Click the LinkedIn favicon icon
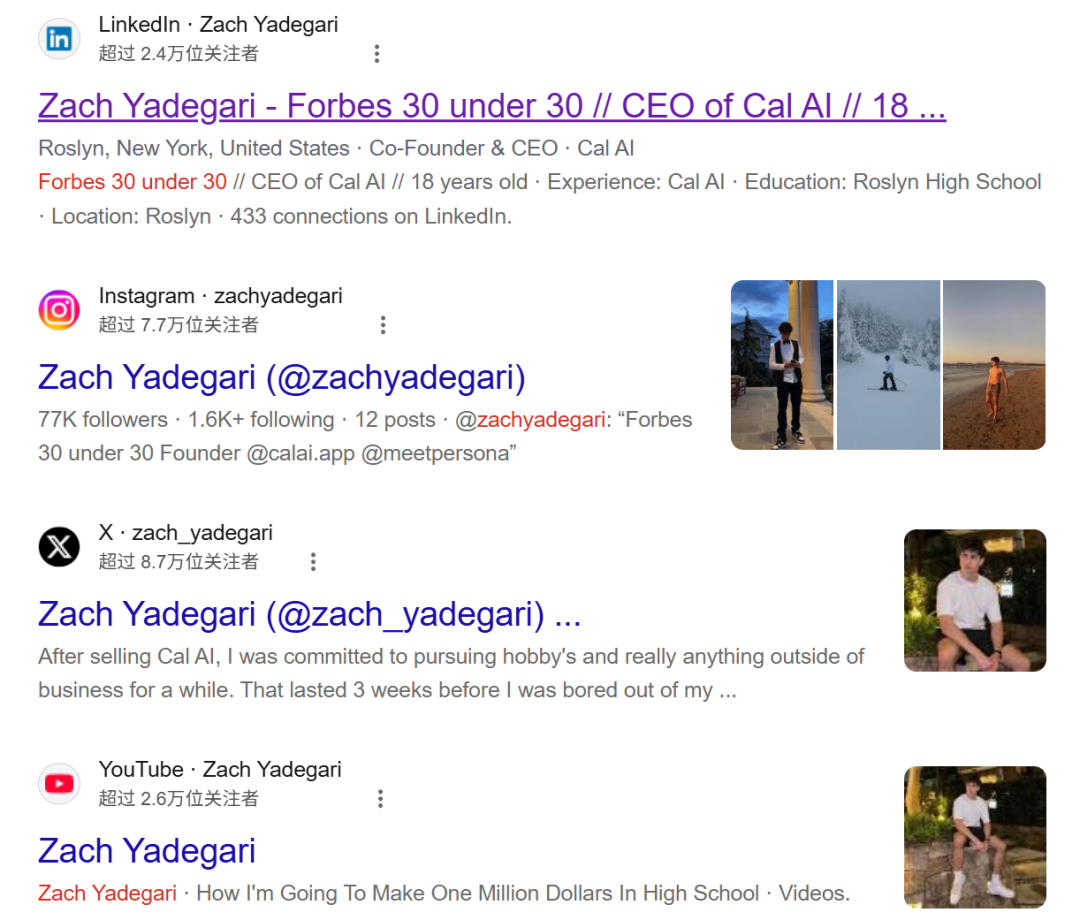Image resolution: width=1080 pixels, height=920 pixels. coord(59,39)
